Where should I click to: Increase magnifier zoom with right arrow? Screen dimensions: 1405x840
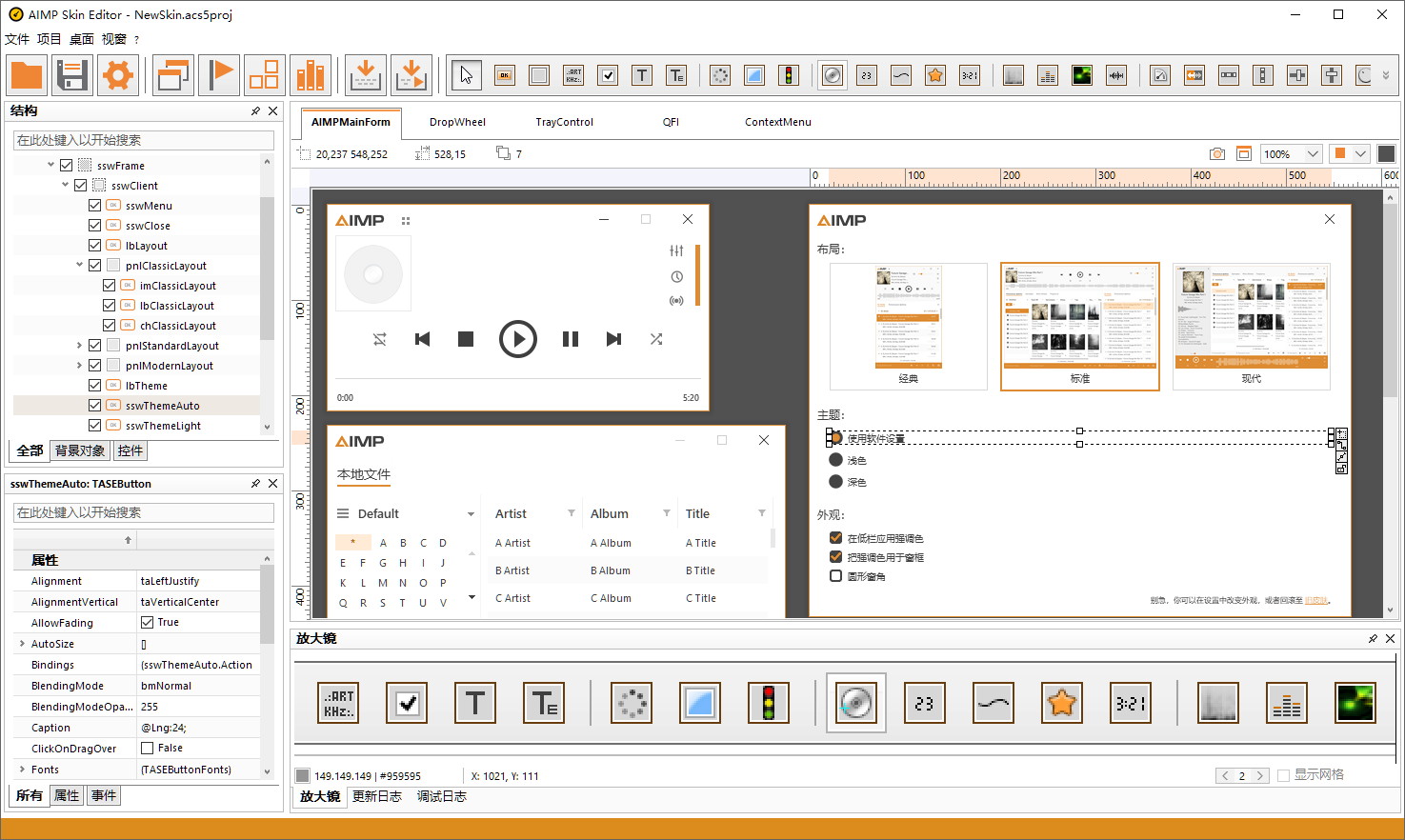(x=1259, y=775)
